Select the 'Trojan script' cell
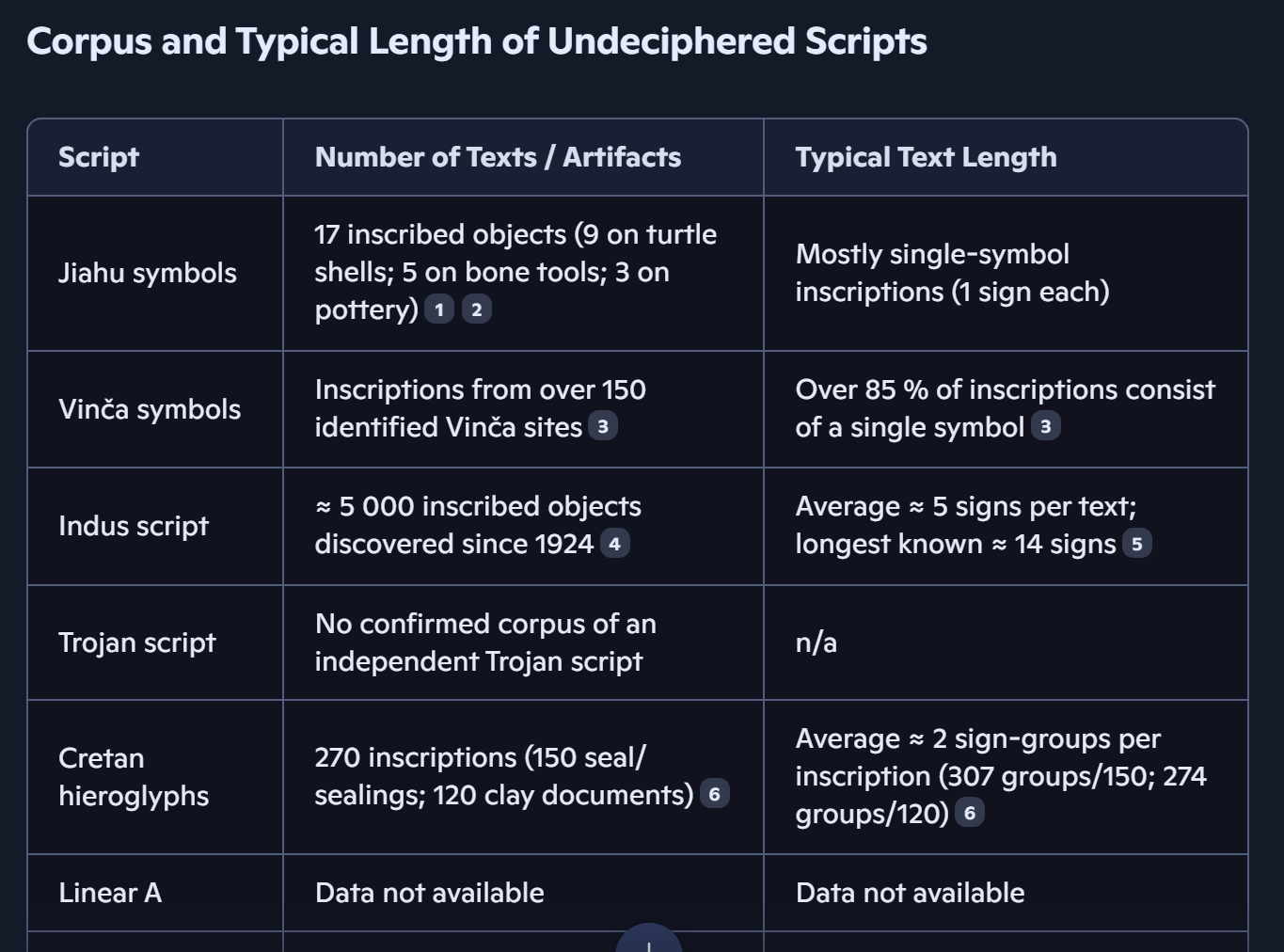The width and height of the screenshot is (1284, 952). (137, 643)
